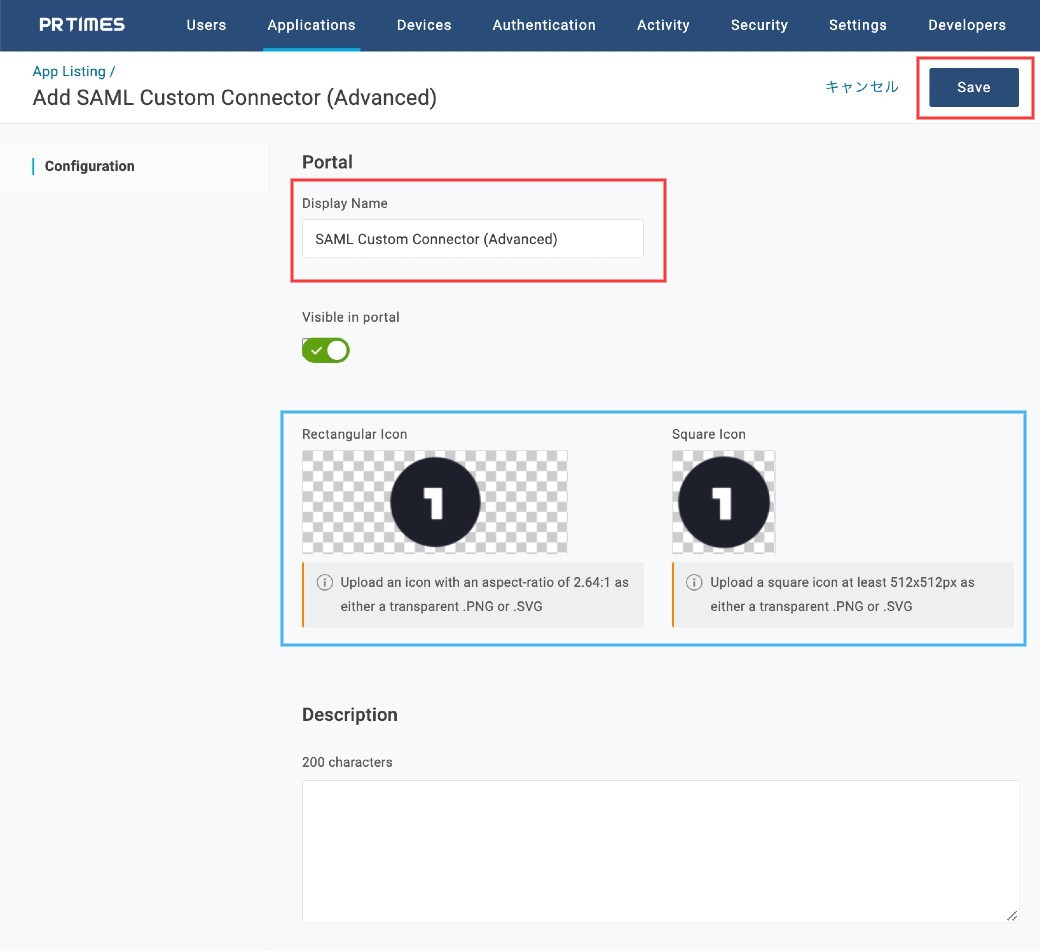The height and width of the screenshot is (951, 1040).
Task: Select the Configuration sidebar tab
Action: 89,166
